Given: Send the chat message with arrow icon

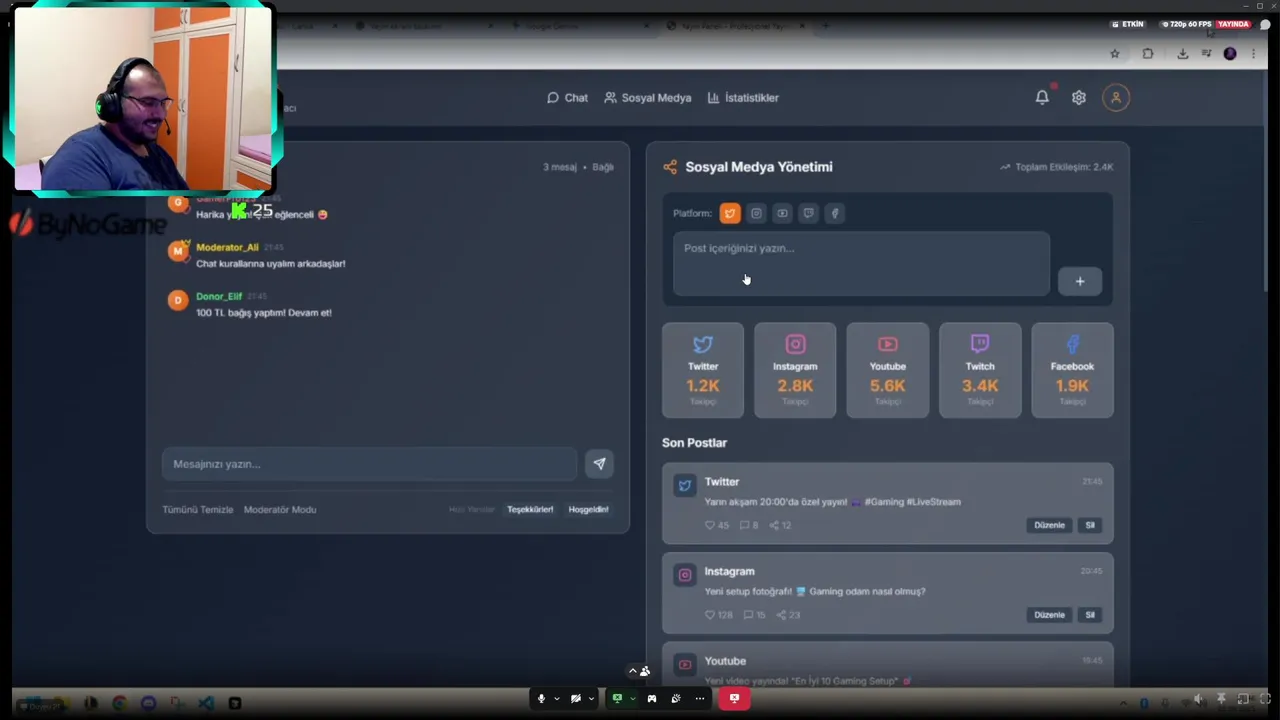Looking at the screenshot, I should [599, 464].
